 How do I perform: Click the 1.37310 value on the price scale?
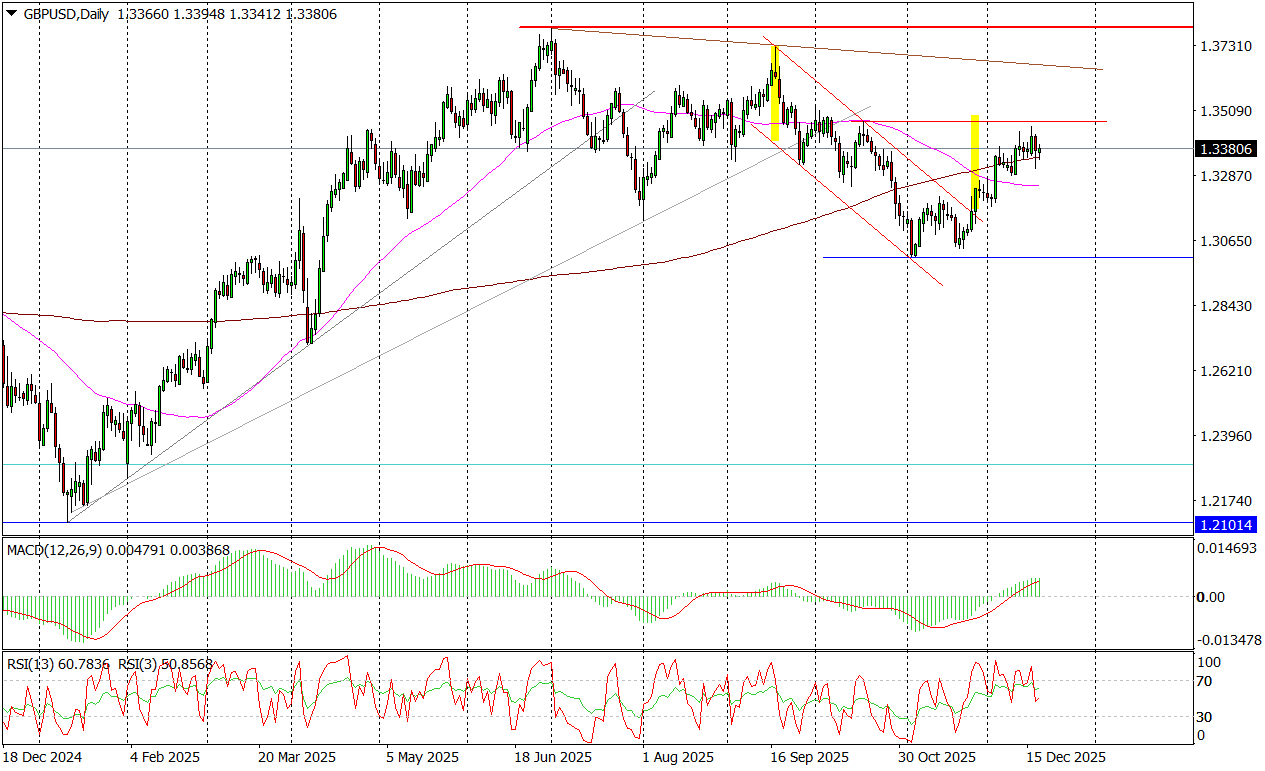pos(1225,47)
